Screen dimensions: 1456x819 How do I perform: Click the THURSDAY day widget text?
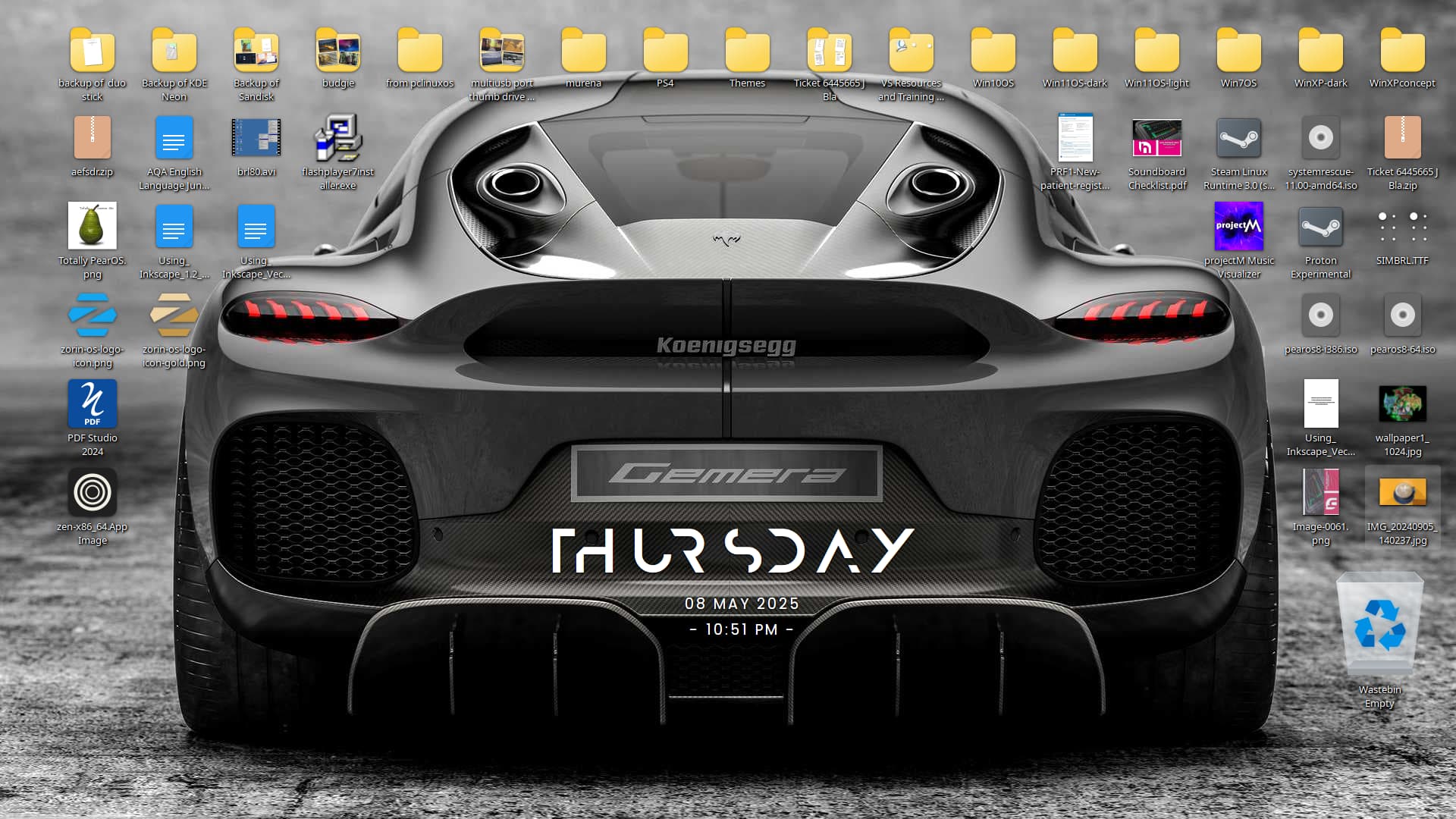point(733,551)
